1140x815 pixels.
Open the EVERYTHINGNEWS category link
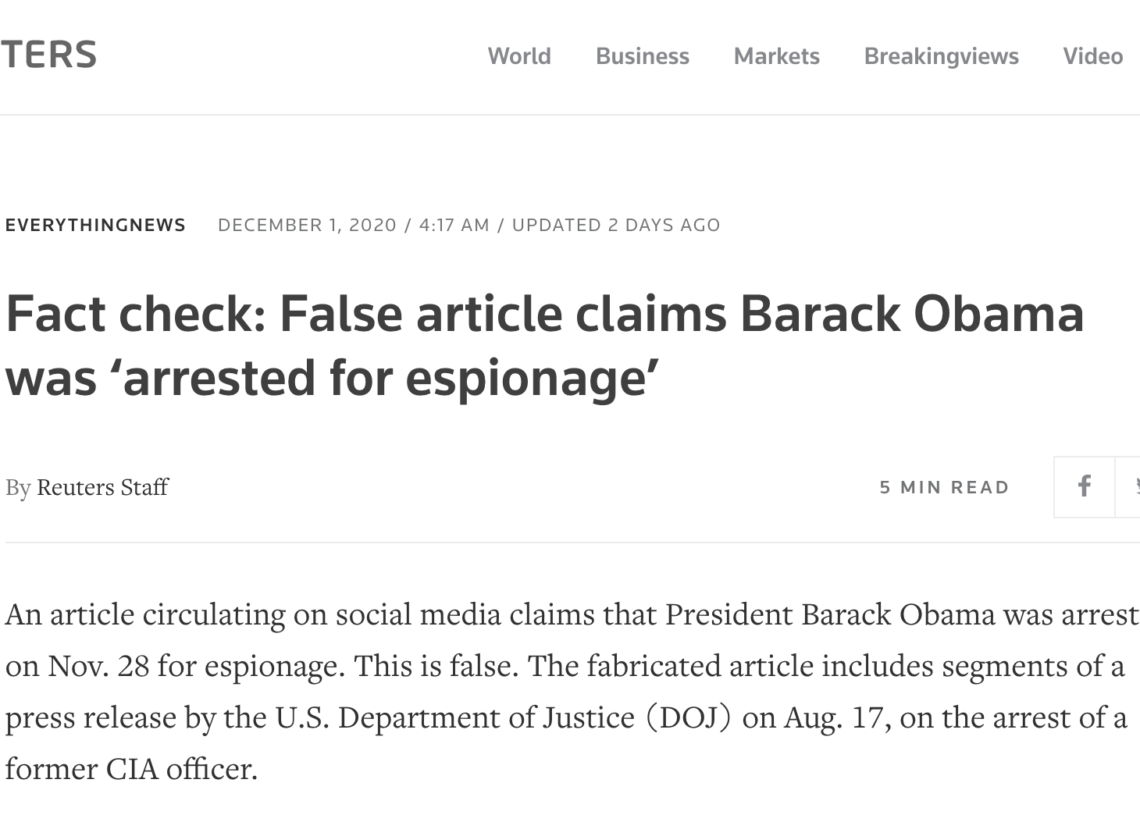click(x=95, y=225)
